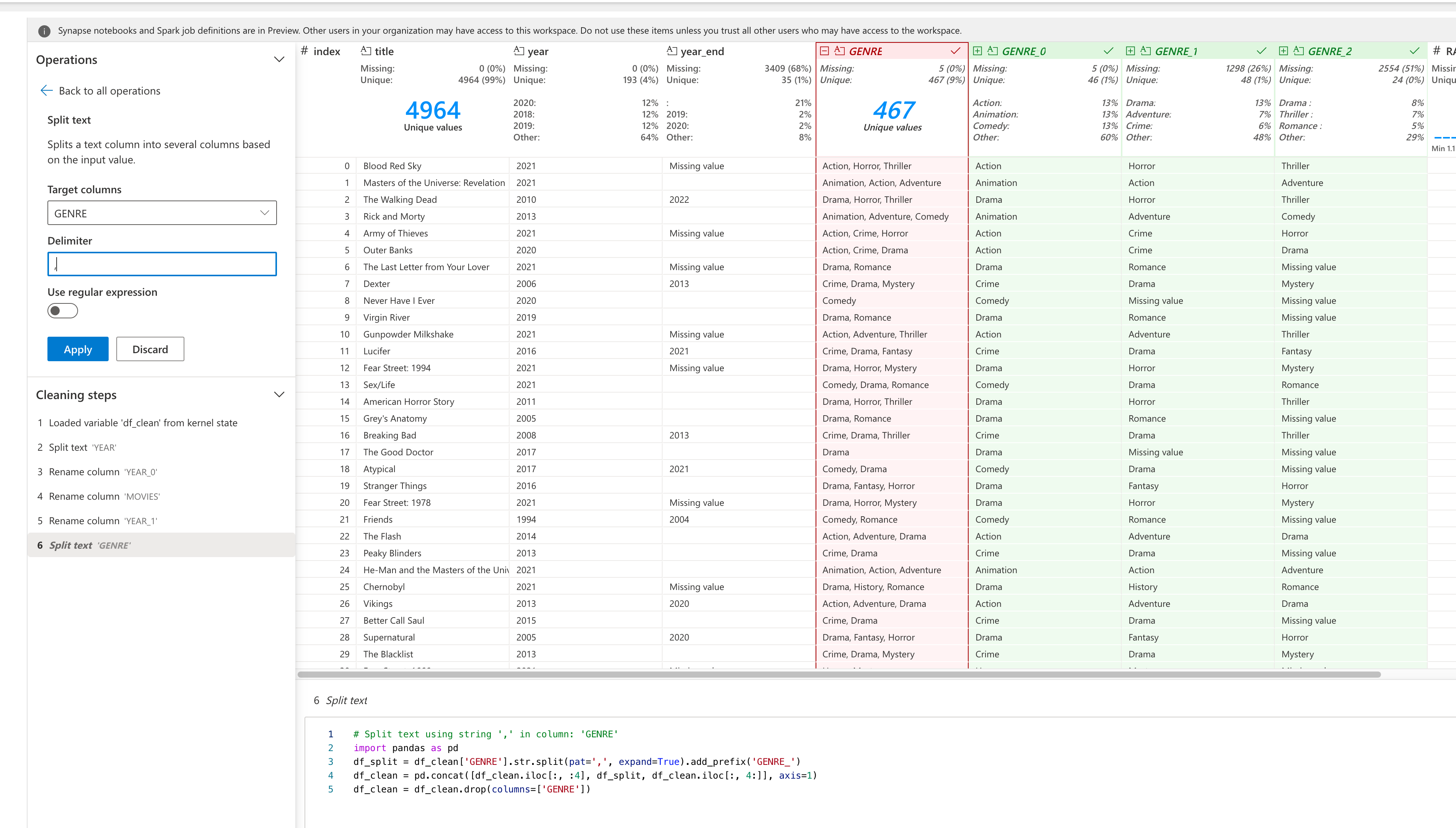This screenshot has width=1456, height=828.
Task: Click the Discard button
Action: (x=150, y=349)
